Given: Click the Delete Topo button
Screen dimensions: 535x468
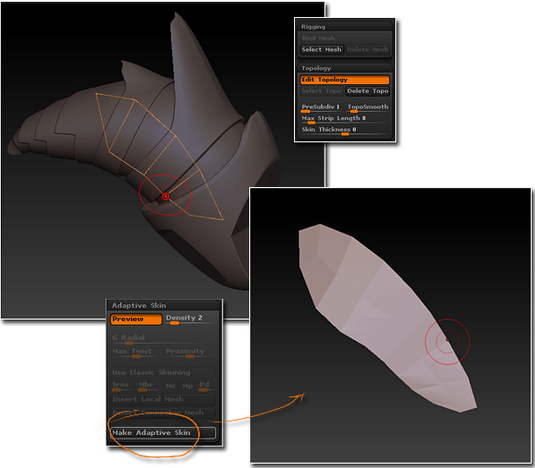Looking at the screenshot, I should click(x=367, y=91).
